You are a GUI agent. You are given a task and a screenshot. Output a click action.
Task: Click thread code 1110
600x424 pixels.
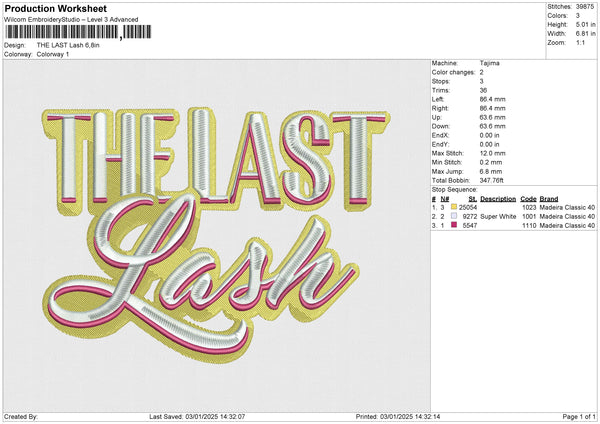[529, 226]
